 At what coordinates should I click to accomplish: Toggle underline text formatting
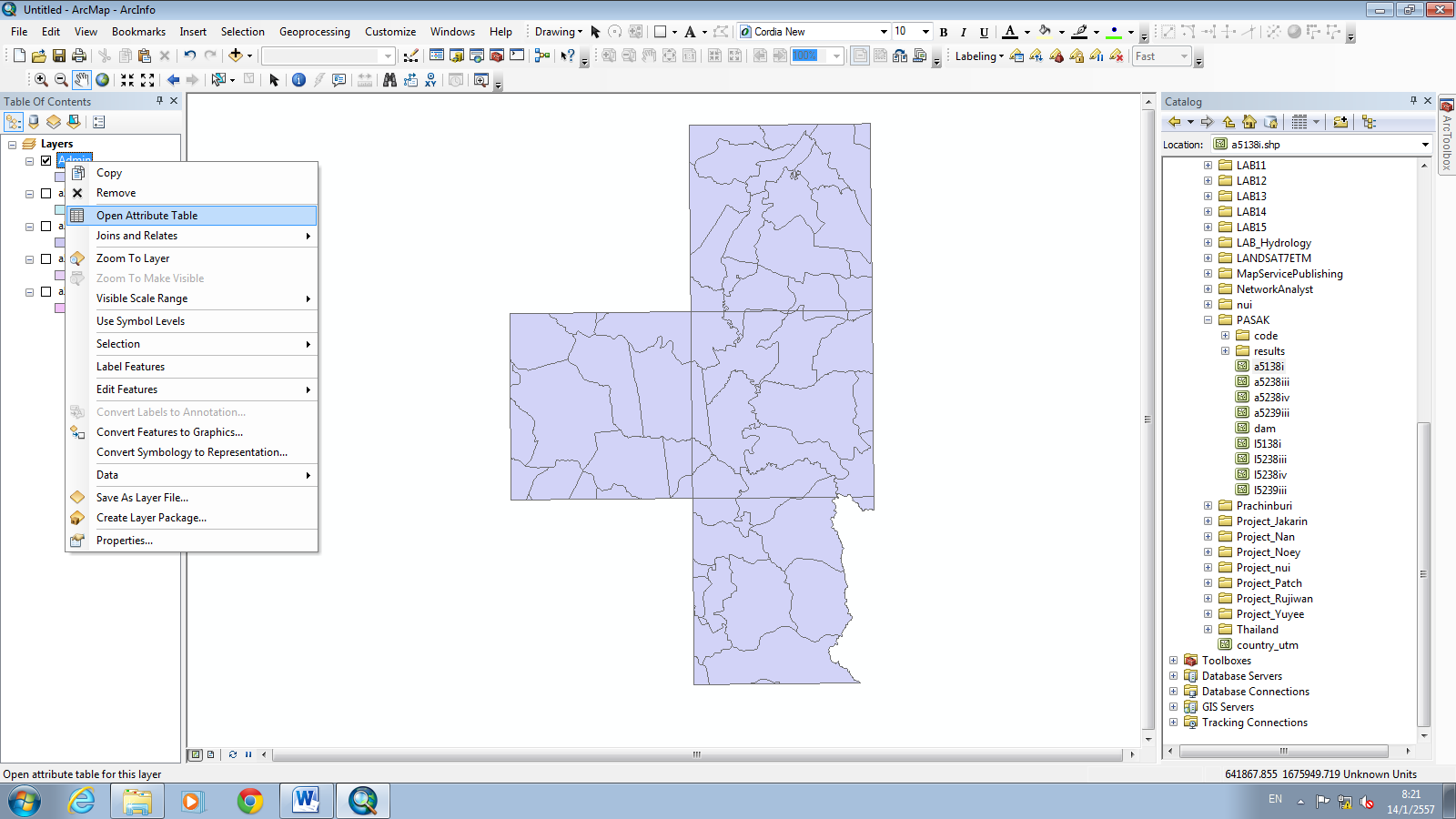[984, 32]
